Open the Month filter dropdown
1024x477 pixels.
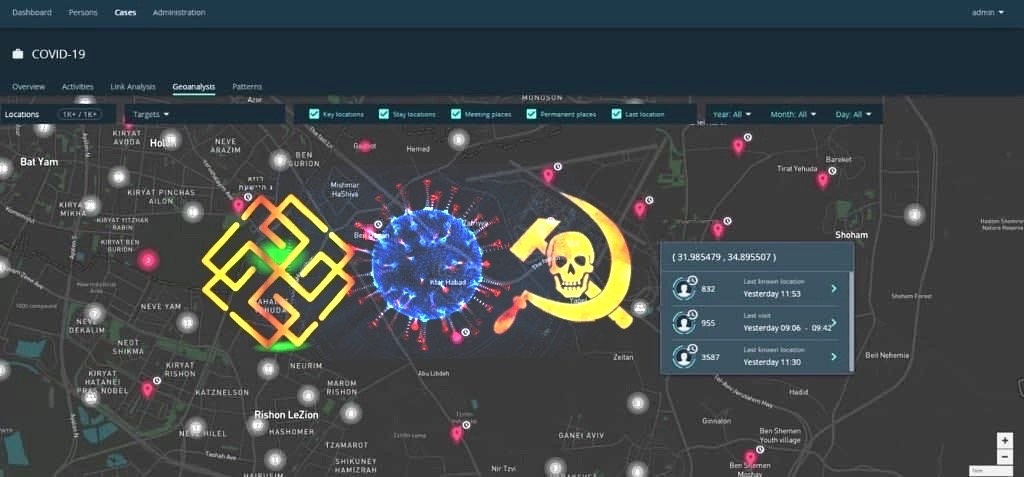[x=793, y=114]
